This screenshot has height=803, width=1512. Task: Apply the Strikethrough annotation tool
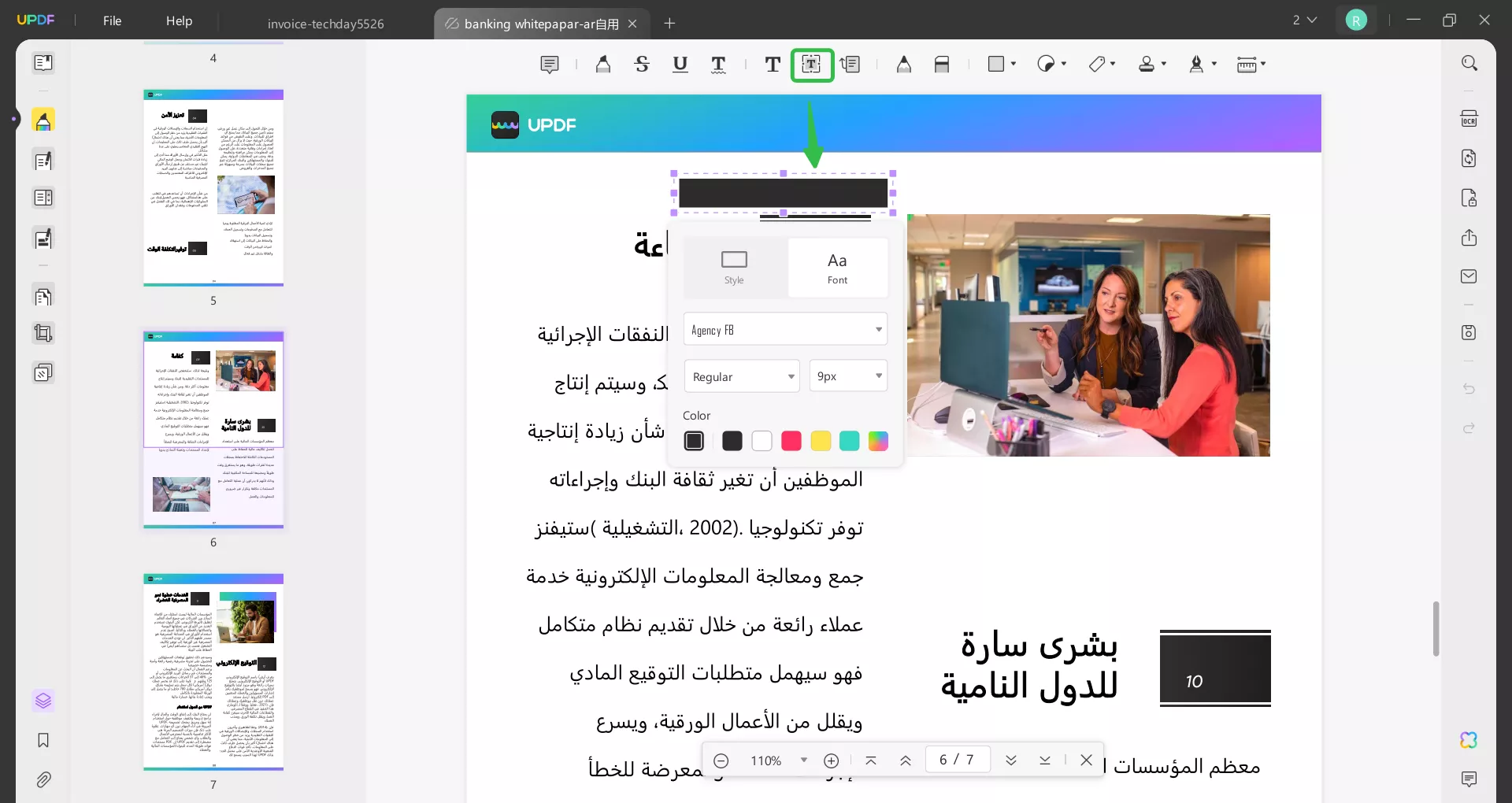643,65
